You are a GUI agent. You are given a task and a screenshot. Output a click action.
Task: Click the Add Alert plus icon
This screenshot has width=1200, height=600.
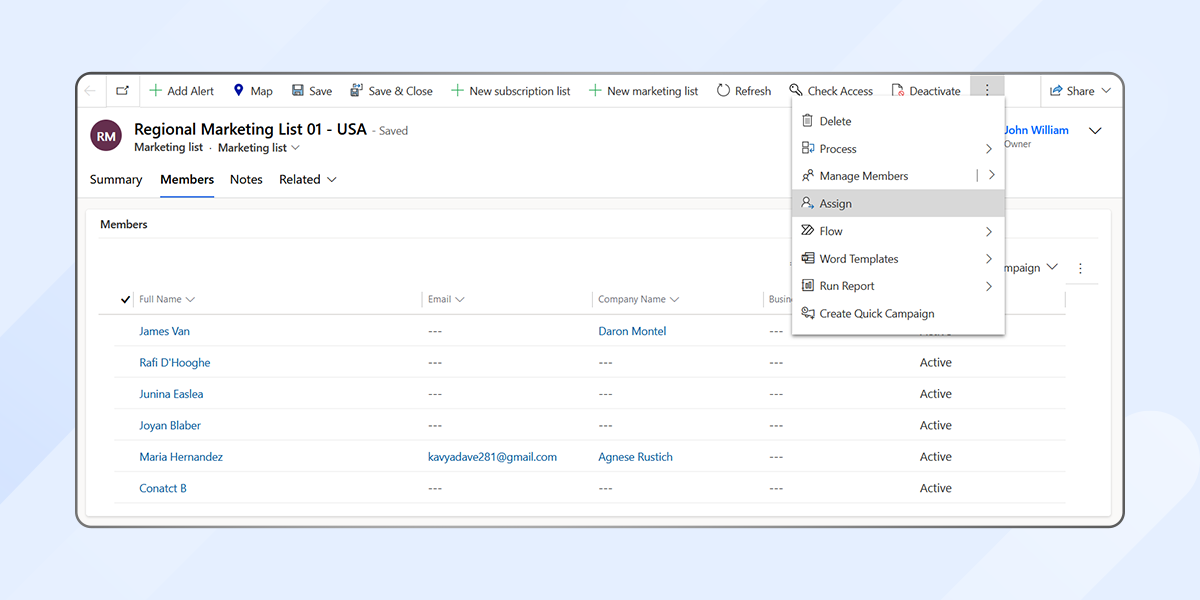(x=155, y=91)
